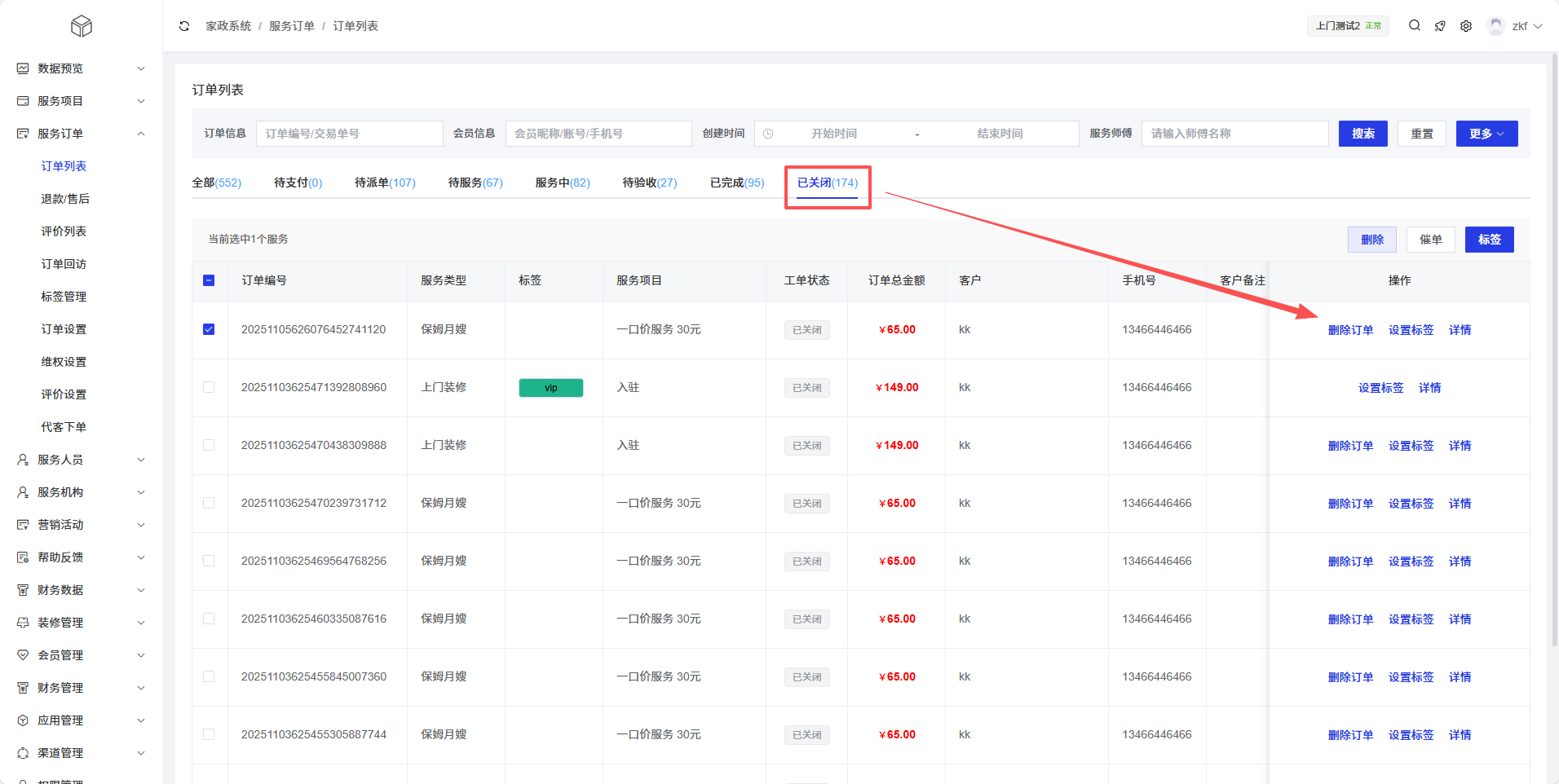Click the clock icon in date range field

pyautogui.click(x=768, y=134)
